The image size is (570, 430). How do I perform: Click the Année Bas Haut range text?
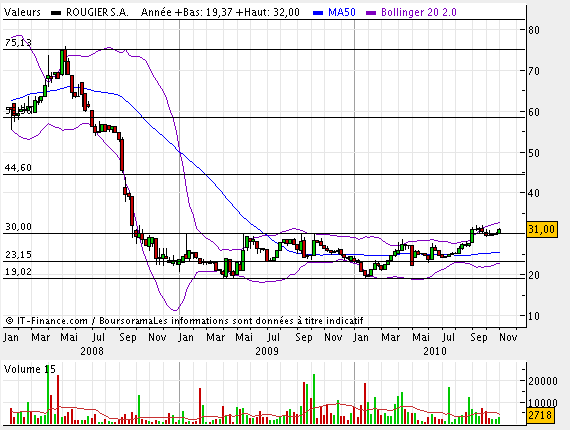220,12
